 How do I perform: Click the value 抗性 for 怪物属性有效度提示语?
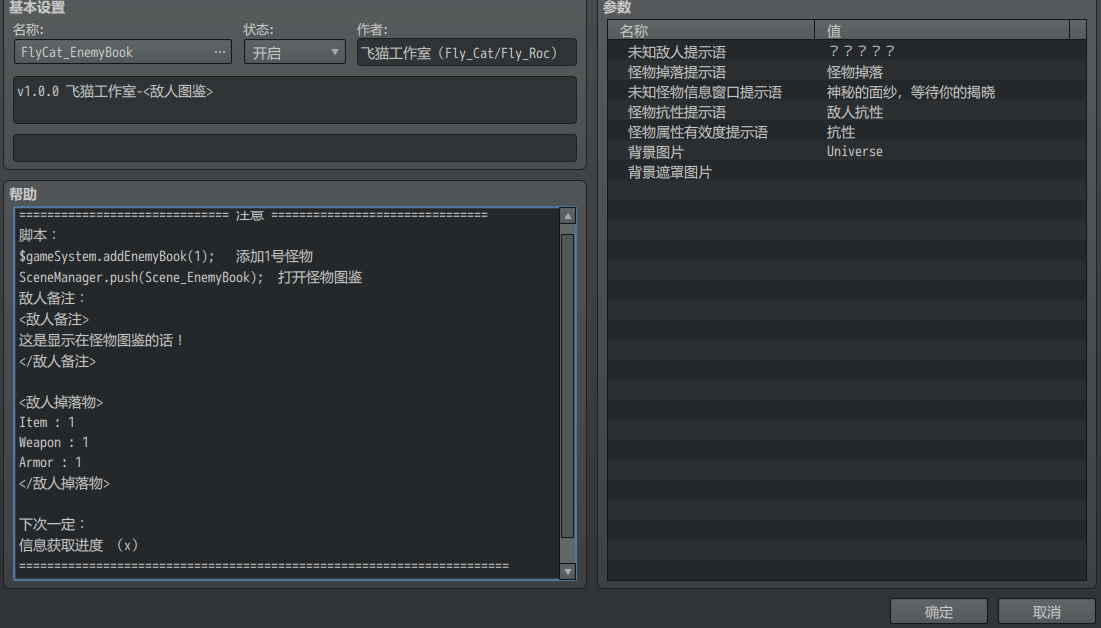point(840,132)
